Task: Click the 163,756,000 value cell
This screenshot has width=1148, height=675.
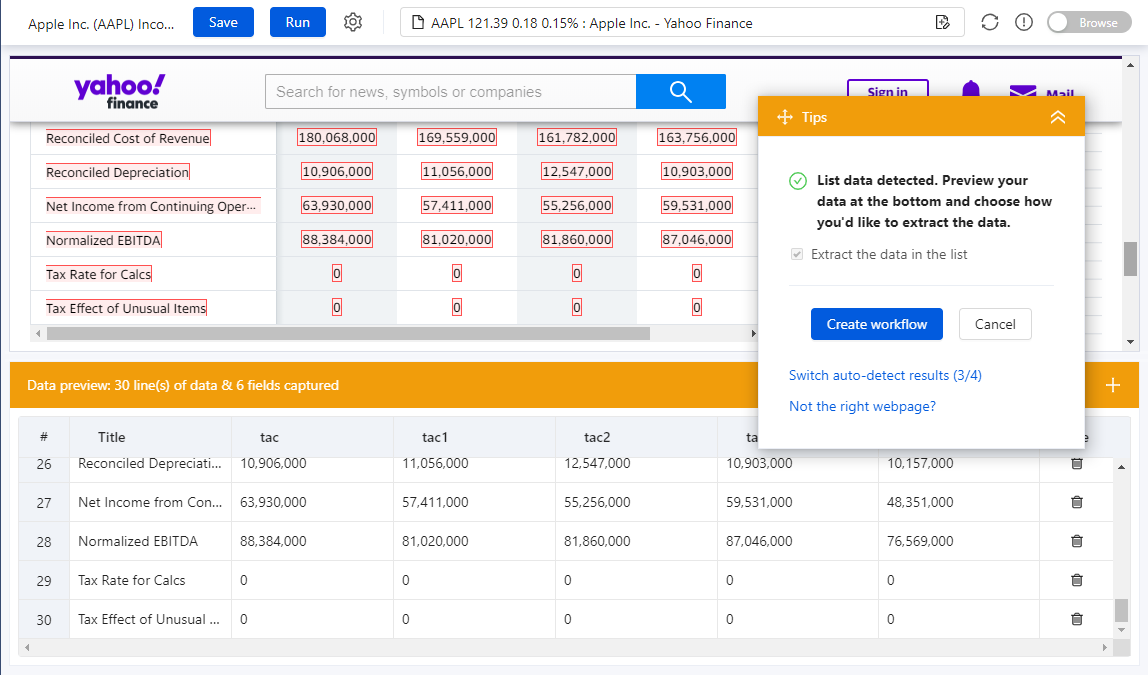Action: click(697, 137)
